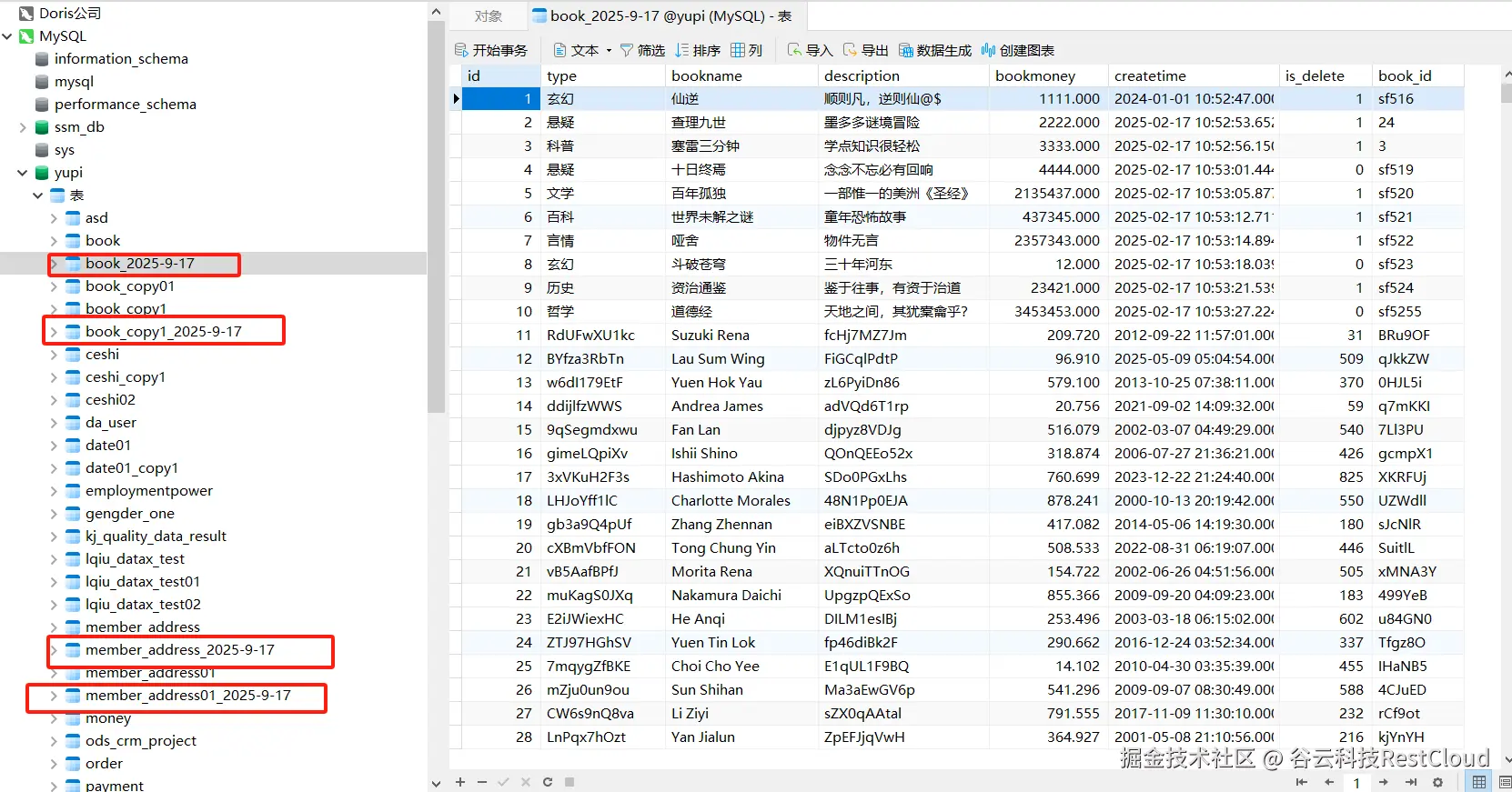
Task: Switch to grid view icon
Action: pyautogui.click(x=1480, y=782)
